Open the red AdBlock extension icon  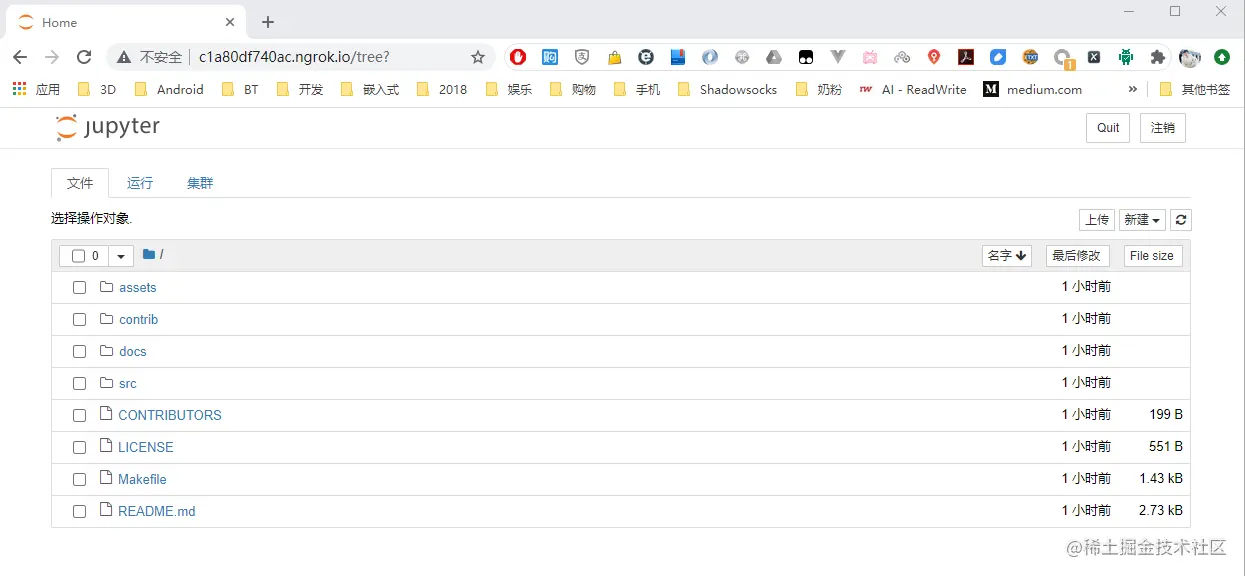[518, 57]
